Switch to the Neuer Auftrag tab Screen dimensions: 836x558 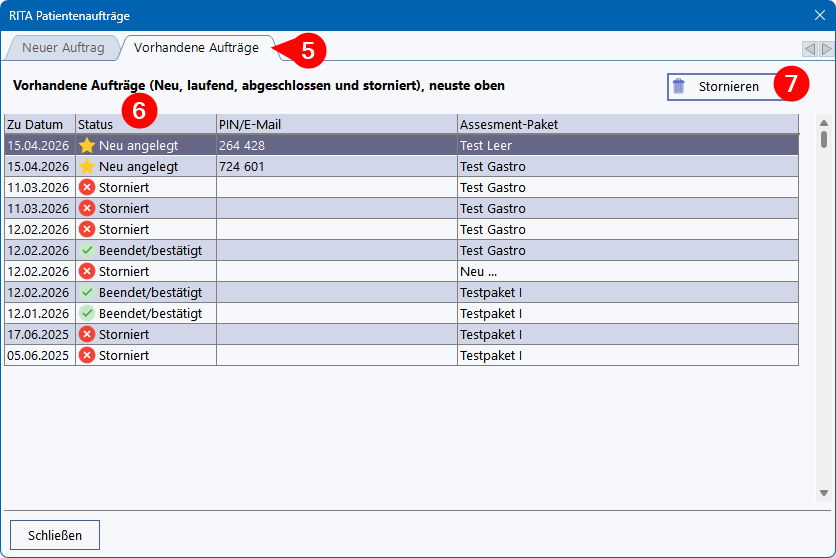(63, 48)
